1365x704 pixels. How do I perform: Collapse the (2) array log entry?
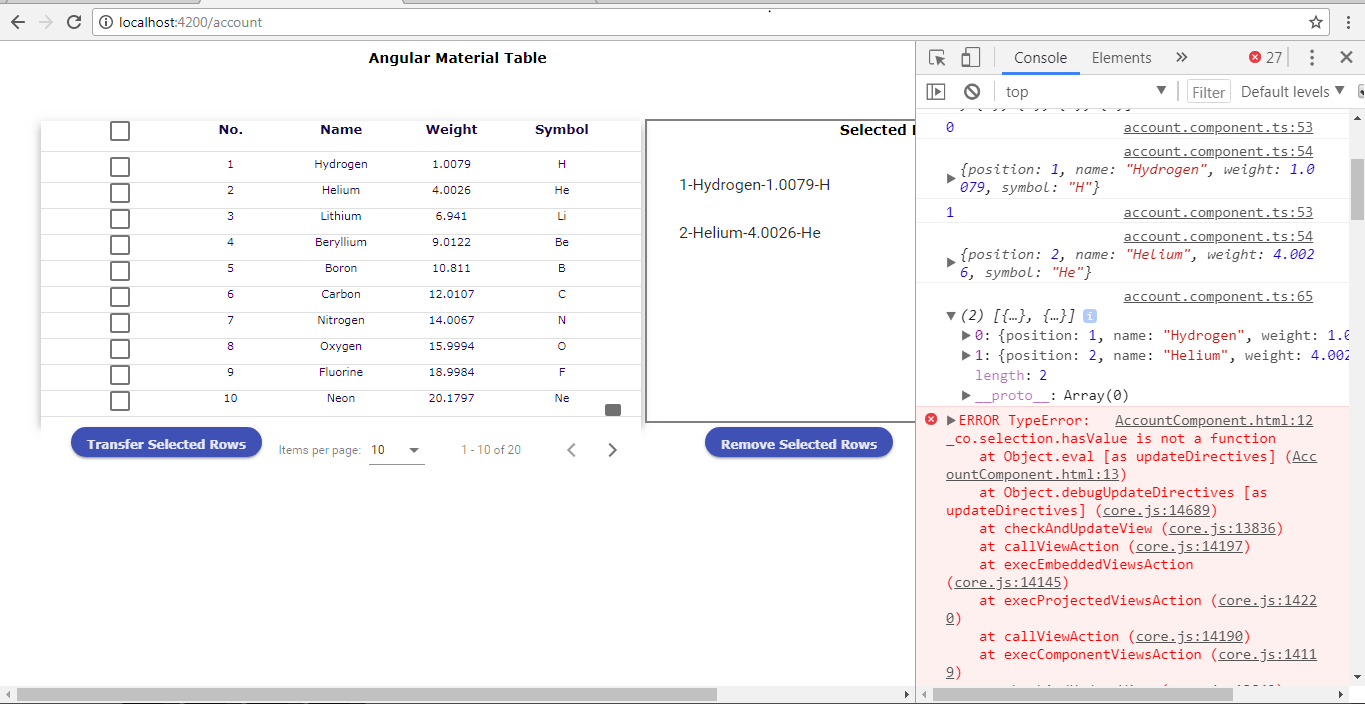click(x=951, y=316)
